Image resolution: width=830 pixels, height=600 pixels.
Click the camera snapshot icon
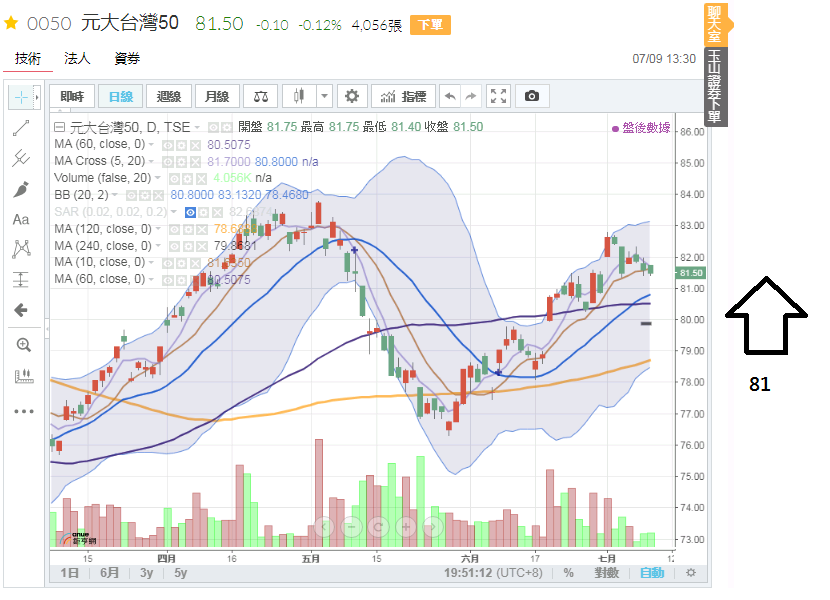pyautogui.click(x=532, y=96)
